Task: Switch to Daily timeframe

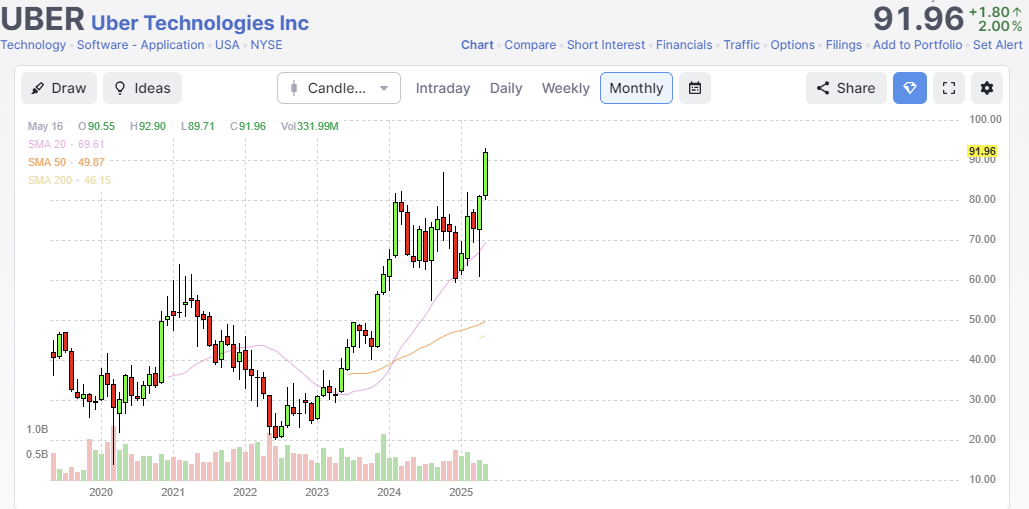Action: (x=506, y=88)
